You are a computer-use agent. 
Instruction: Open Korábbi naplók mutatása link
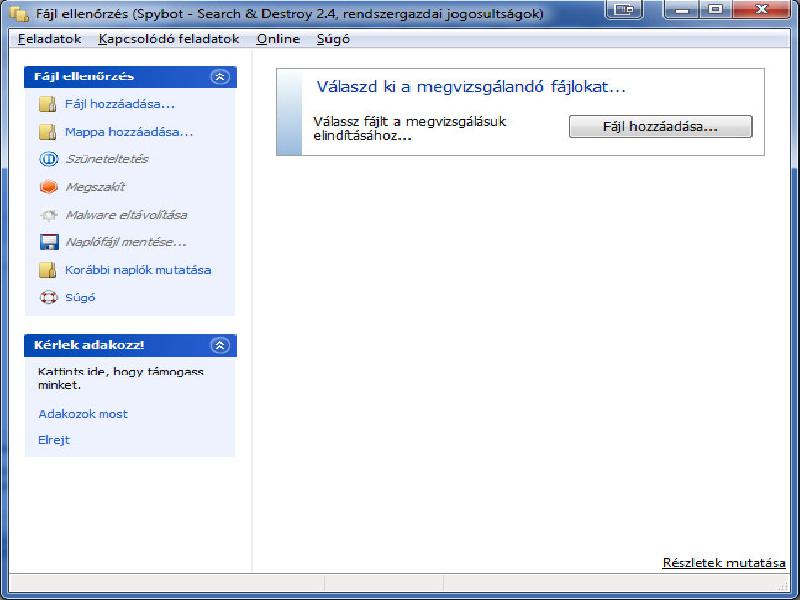click(138, 270)
